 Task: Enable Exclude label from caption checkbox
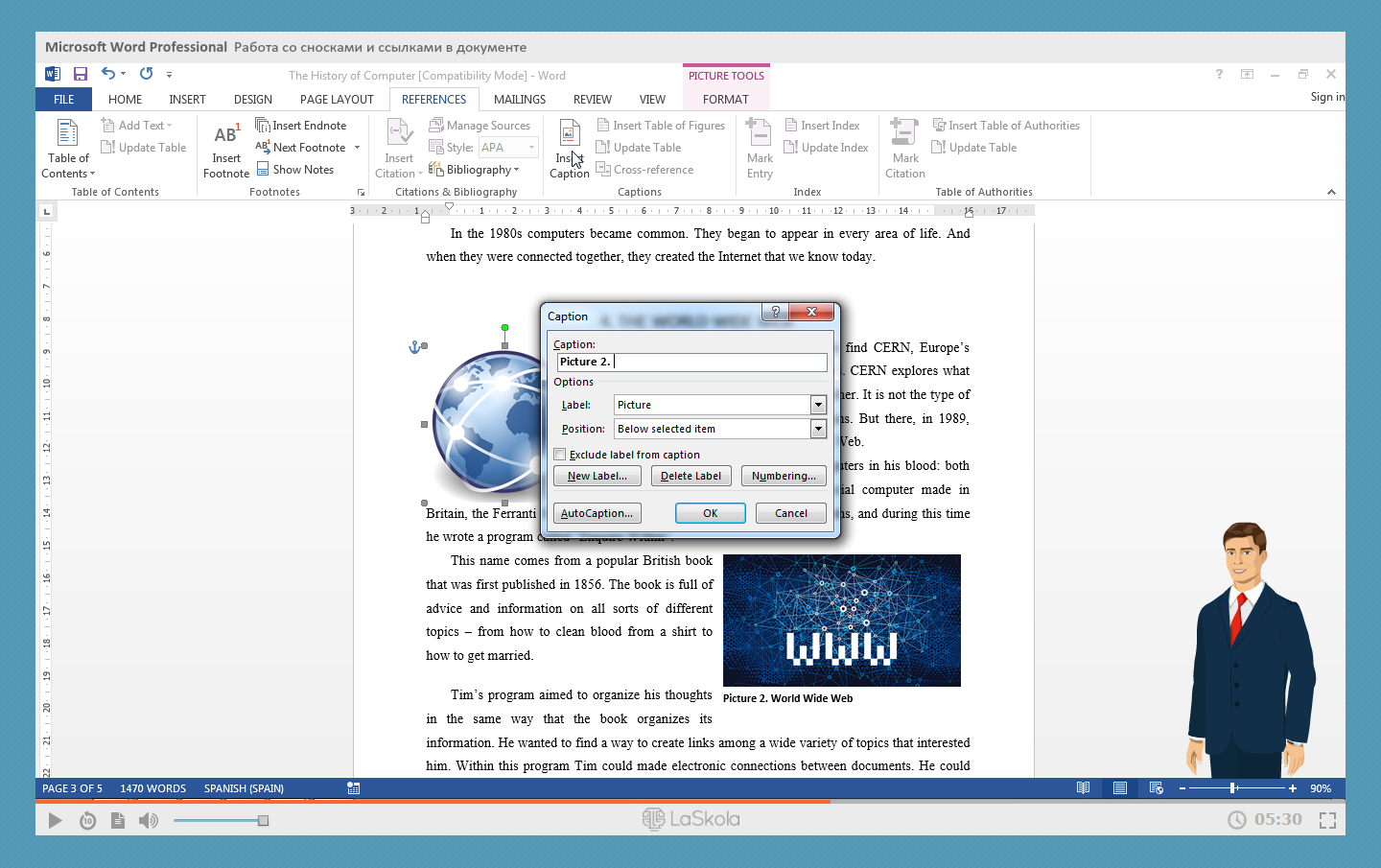tap(560, 455)
